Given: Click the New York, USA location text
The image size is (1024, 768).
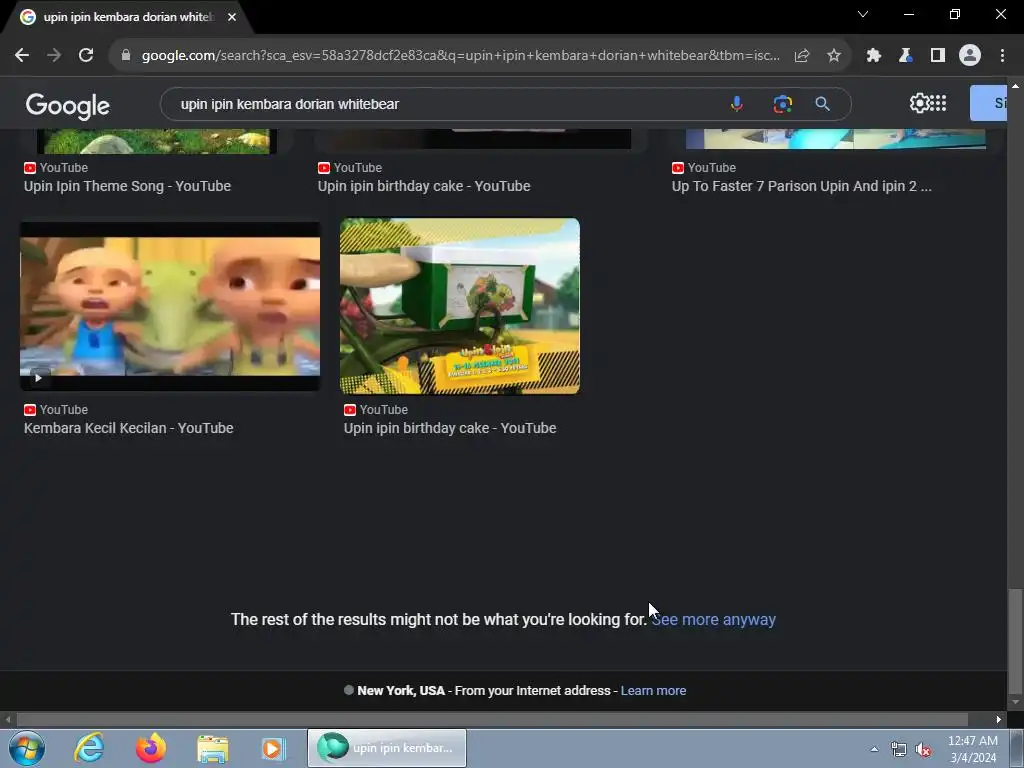Looking at the screenshot, I should pos(401,691).
